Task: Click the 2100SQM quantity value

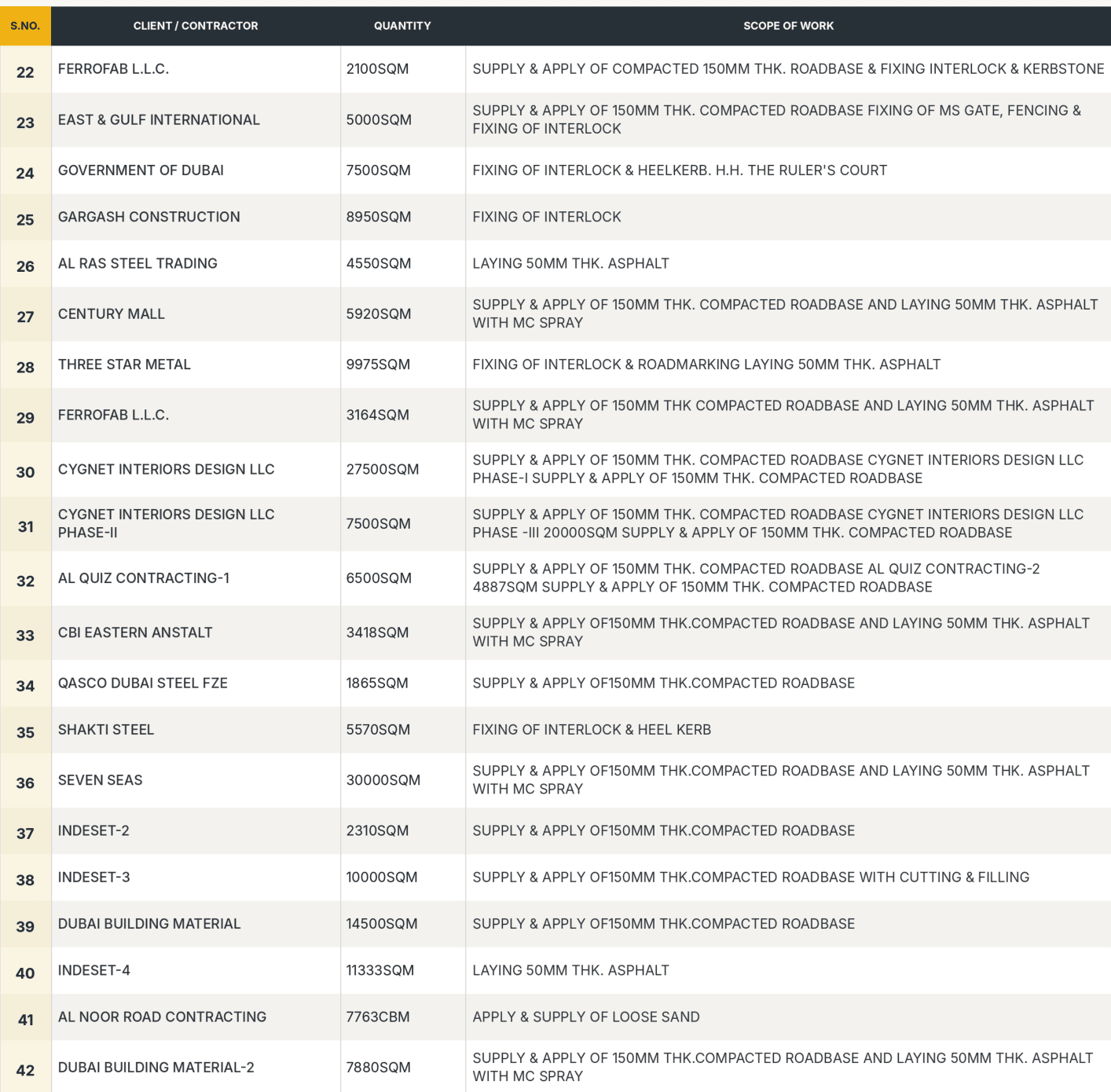Action: [378, 69]
